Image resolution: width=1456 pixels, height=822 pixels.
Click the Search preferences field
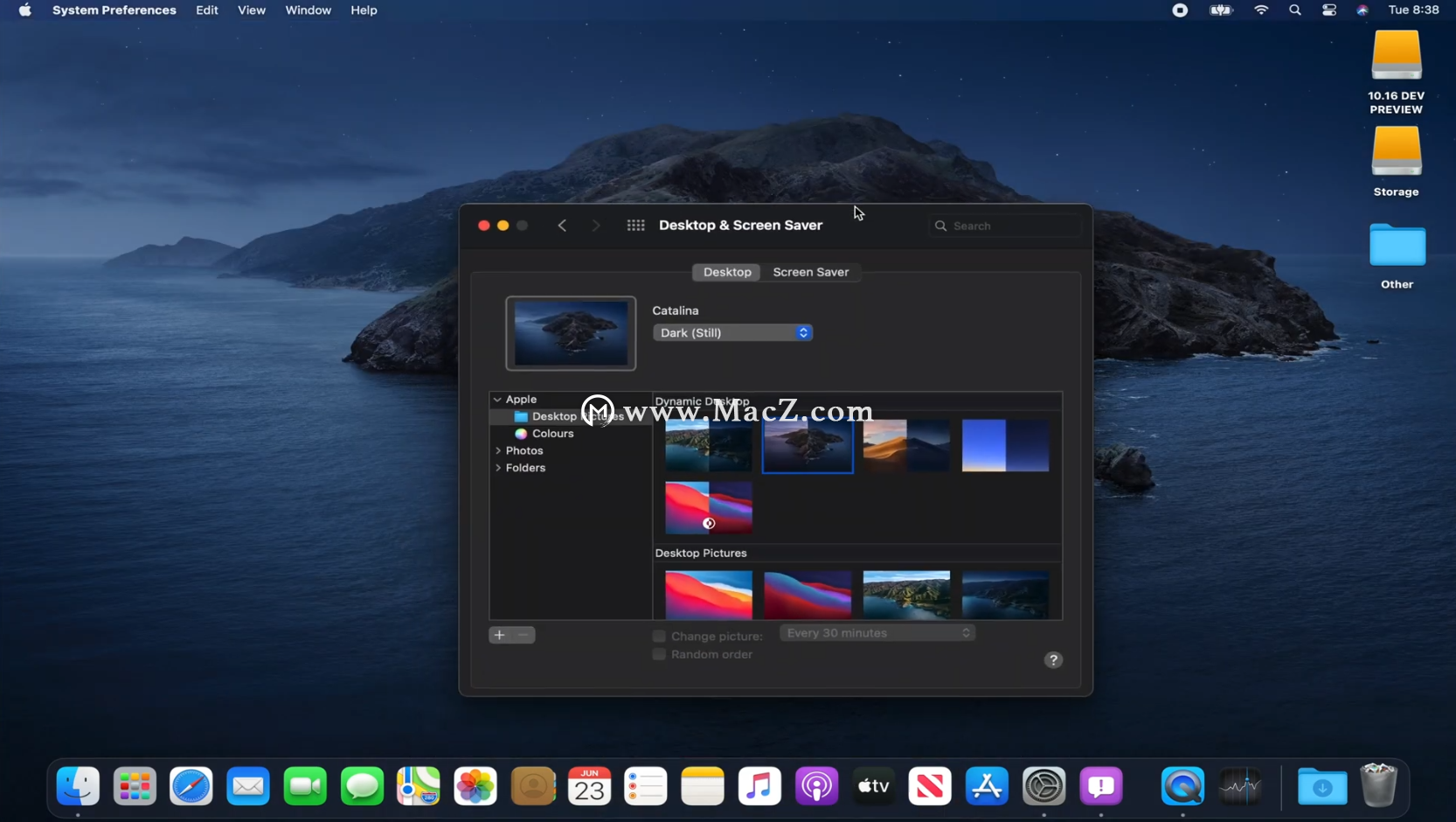(x=1004, y=226)
